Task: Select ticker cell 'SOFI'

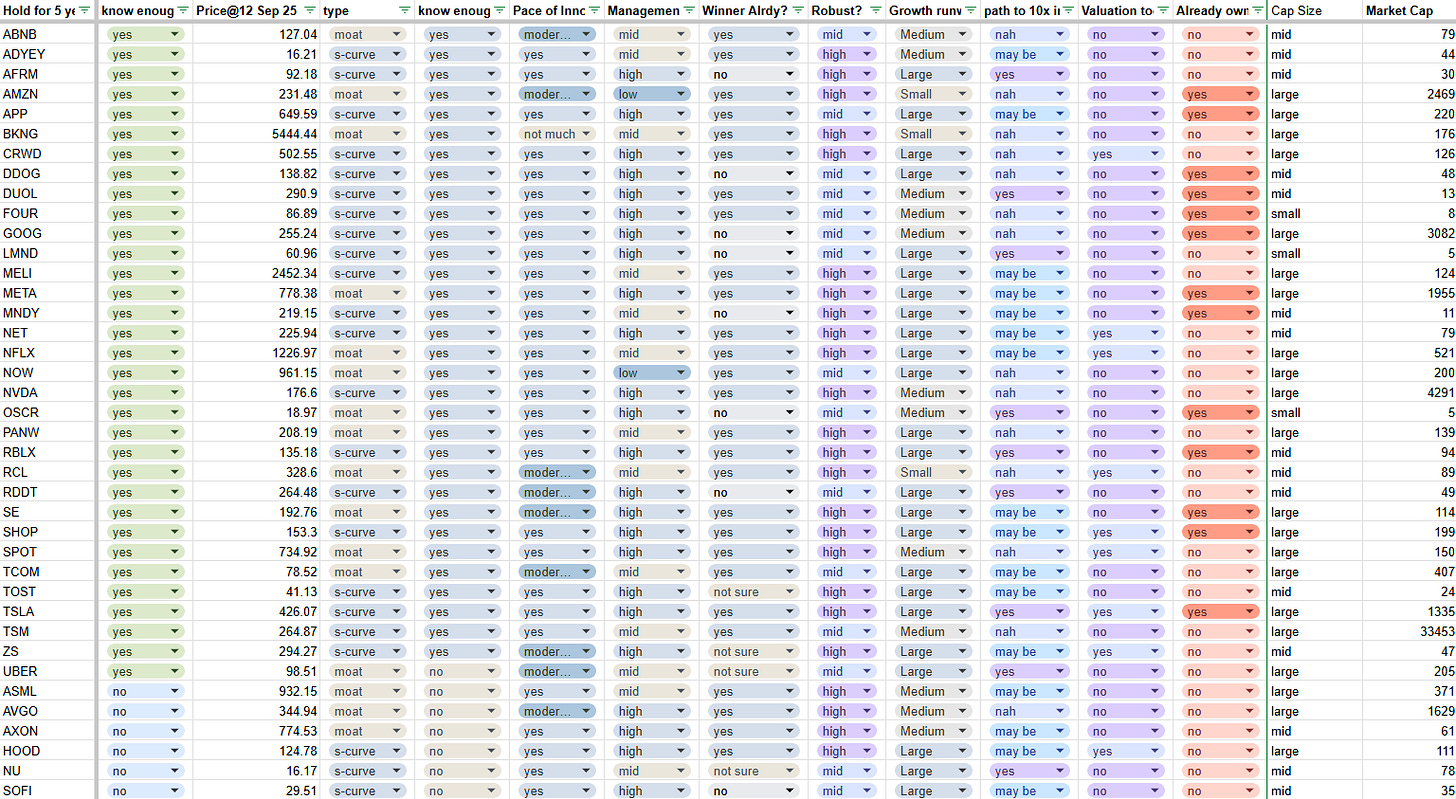Action: 49,791
